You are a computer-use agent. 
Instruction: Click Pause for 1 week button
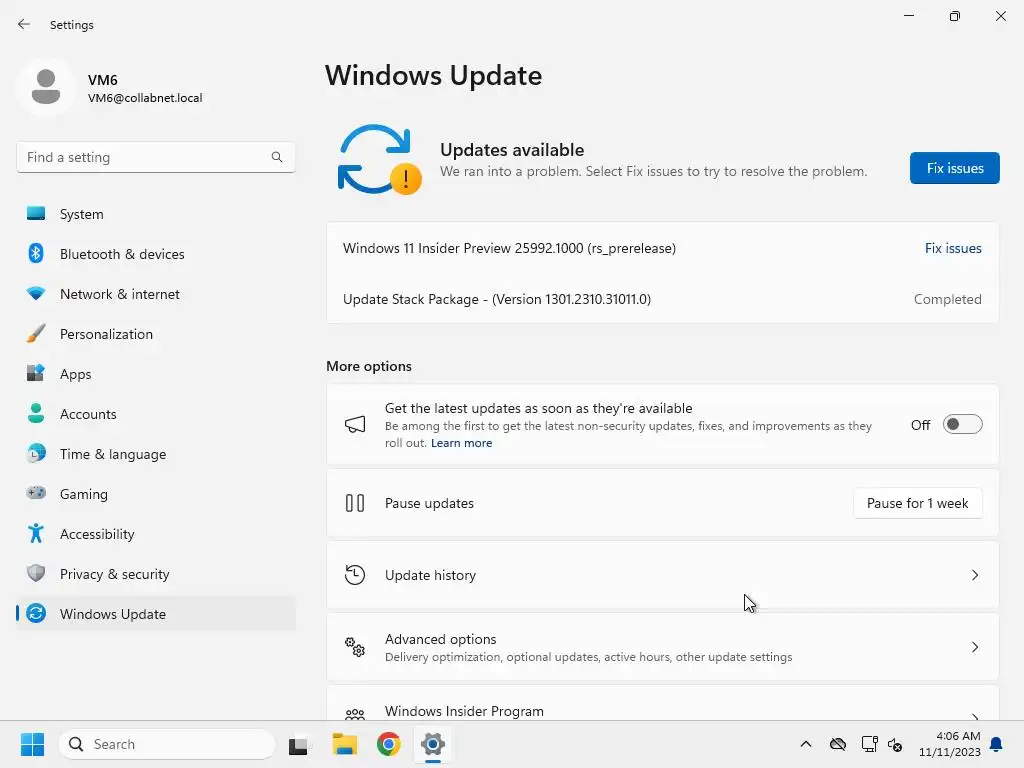[x=918, y=503]
